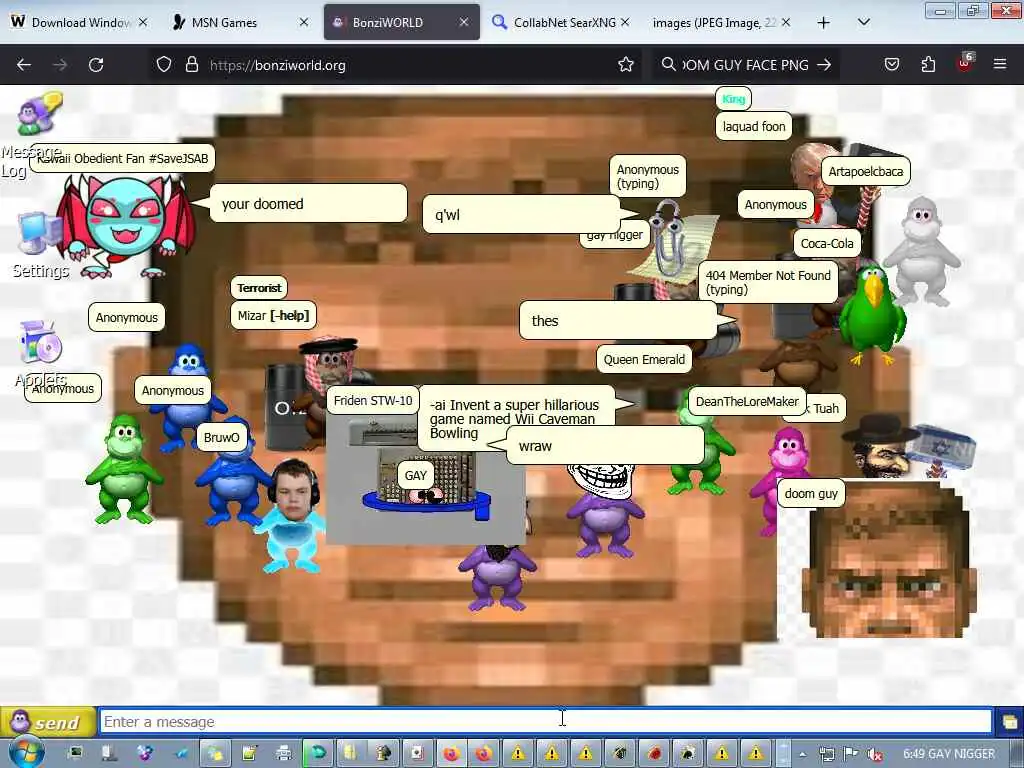Viewport: 1024px width, 768px height.
Task: Open the BonziWORLD Settings icon
Action: pyautogui.click(x=39, y=235)
